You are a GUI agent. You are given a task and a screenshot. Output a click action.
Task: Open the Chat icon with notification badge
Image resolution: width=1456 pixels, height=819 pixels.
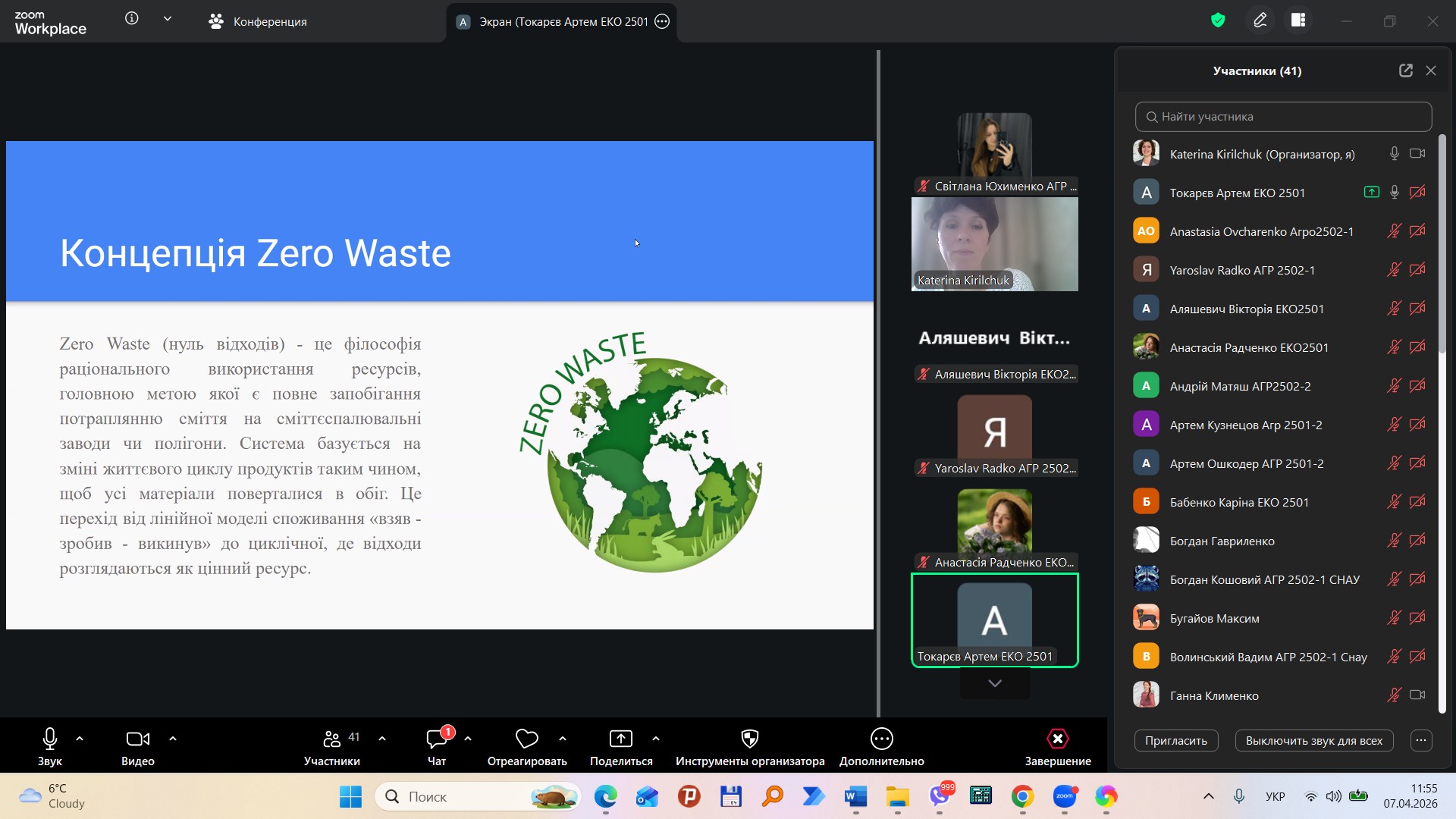(437, 739)
